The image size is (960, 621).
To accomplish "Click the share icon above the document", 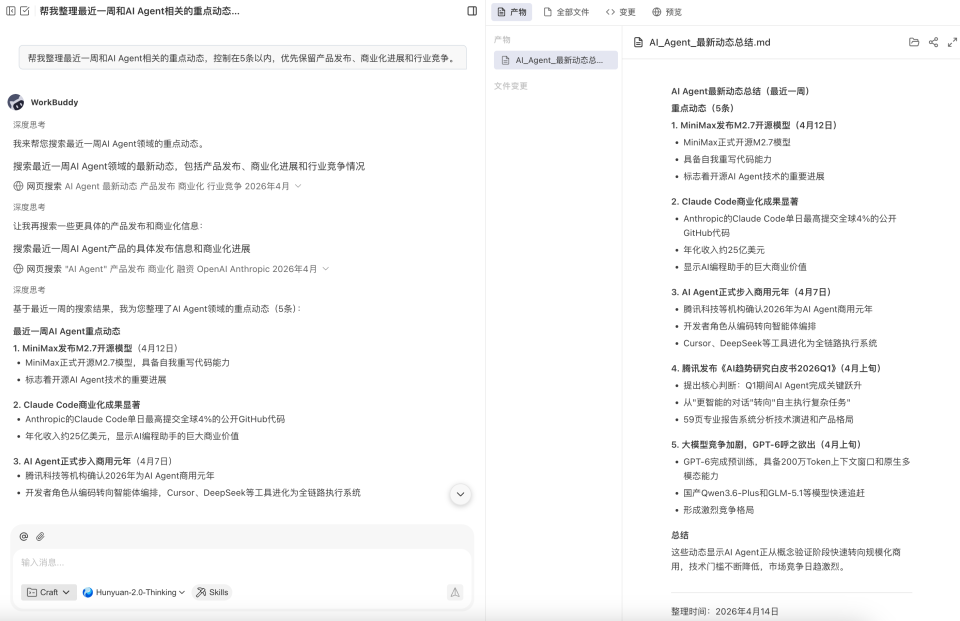I will pyautogui.click(x=934, y=41).
